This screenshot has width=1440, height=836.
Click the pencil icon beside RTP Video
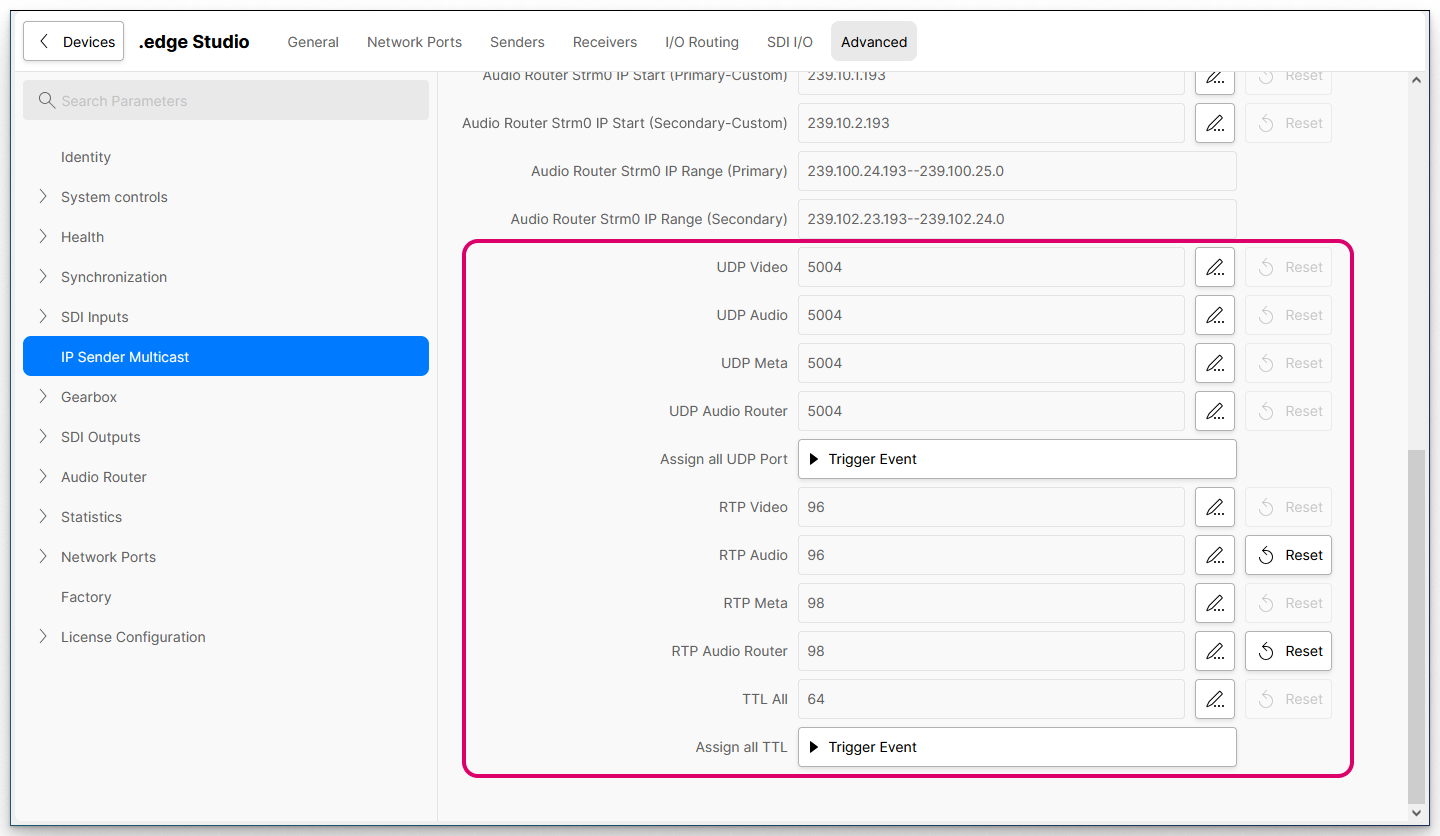(x=1214, y=507)
